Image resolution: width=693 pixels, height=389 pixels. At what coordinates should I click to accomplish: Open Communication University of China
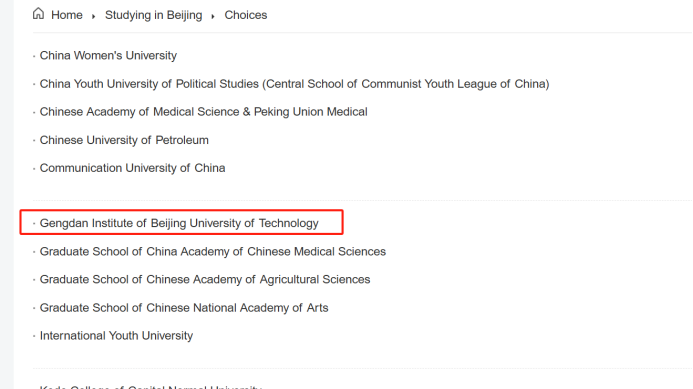133,168
